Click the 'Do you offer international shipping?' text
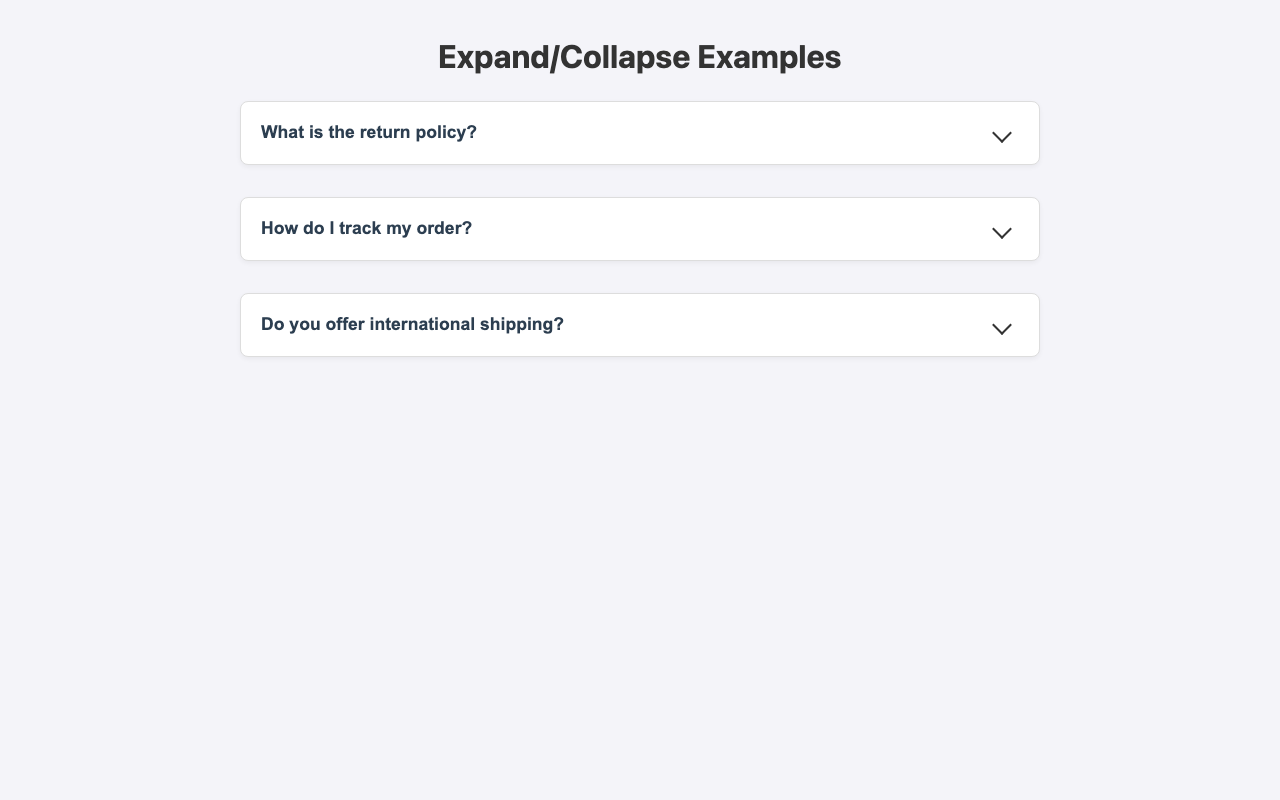 coord(412,324)
